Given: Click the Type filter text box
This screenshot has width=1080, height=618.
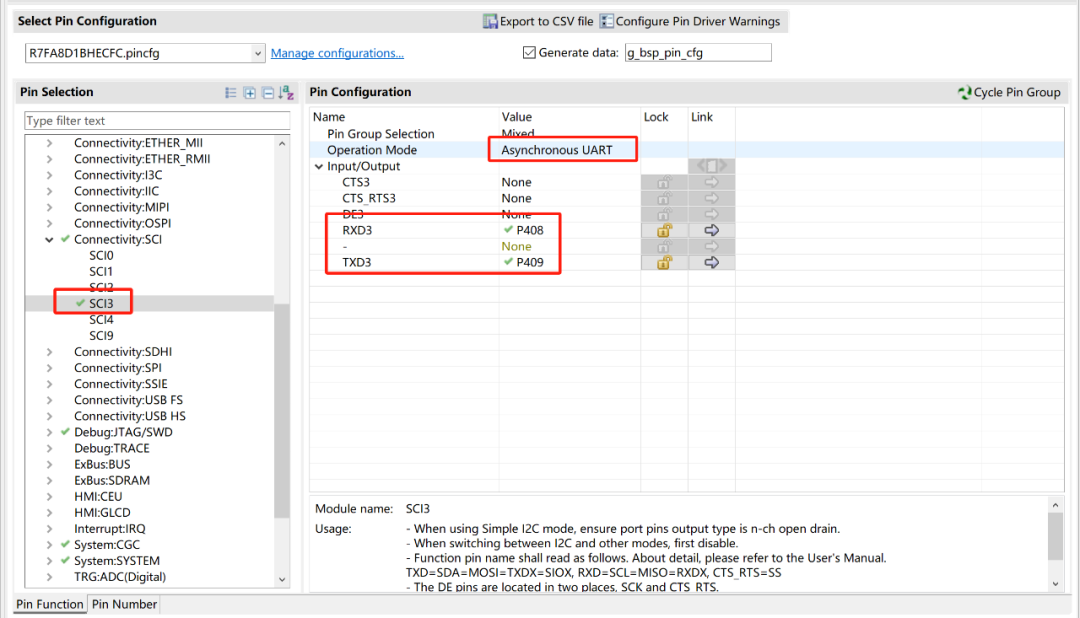Looking at the screenshot, I should [x=157, y=121].
